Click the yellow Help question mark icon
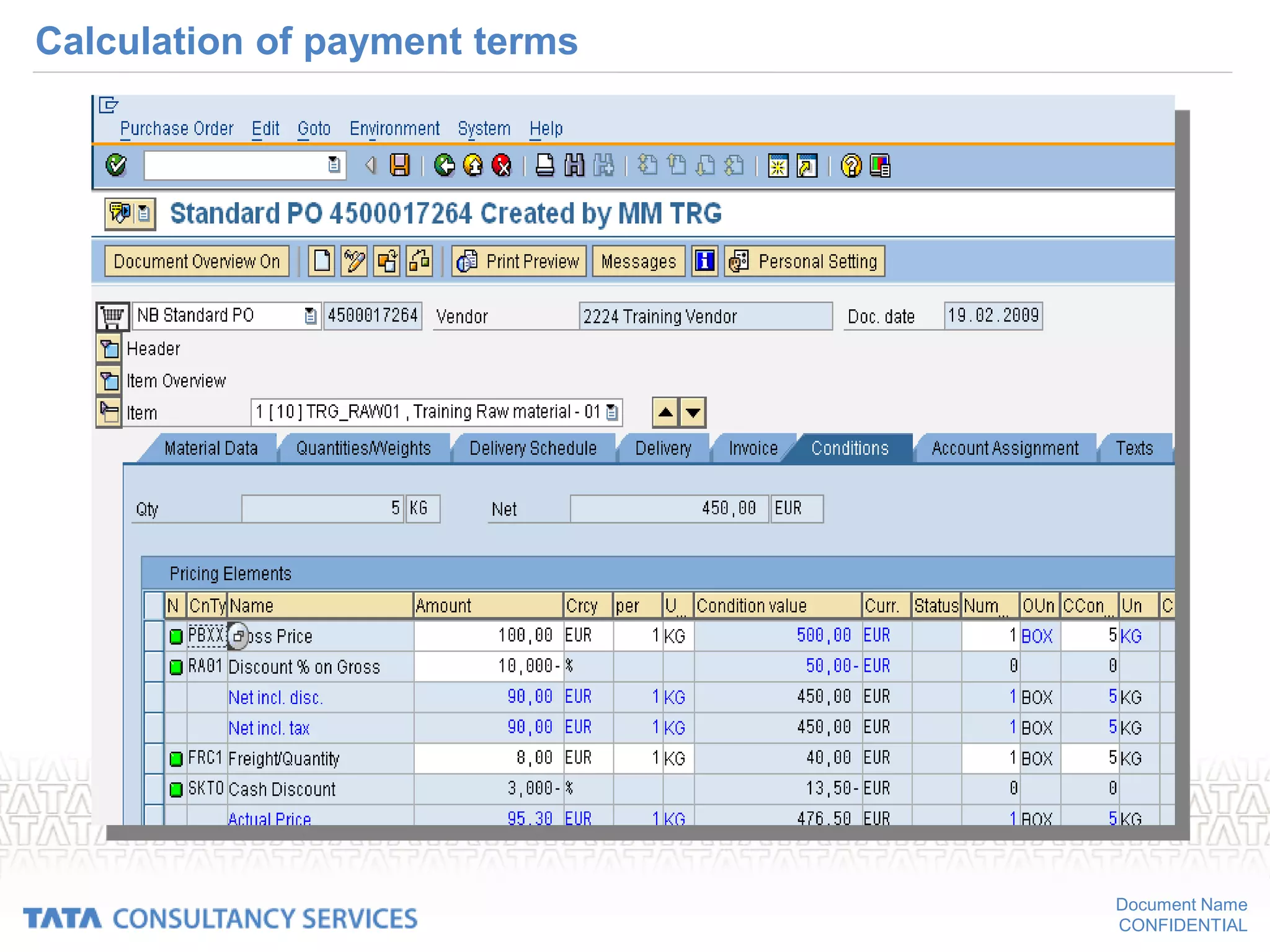 [x=851, y=165]
